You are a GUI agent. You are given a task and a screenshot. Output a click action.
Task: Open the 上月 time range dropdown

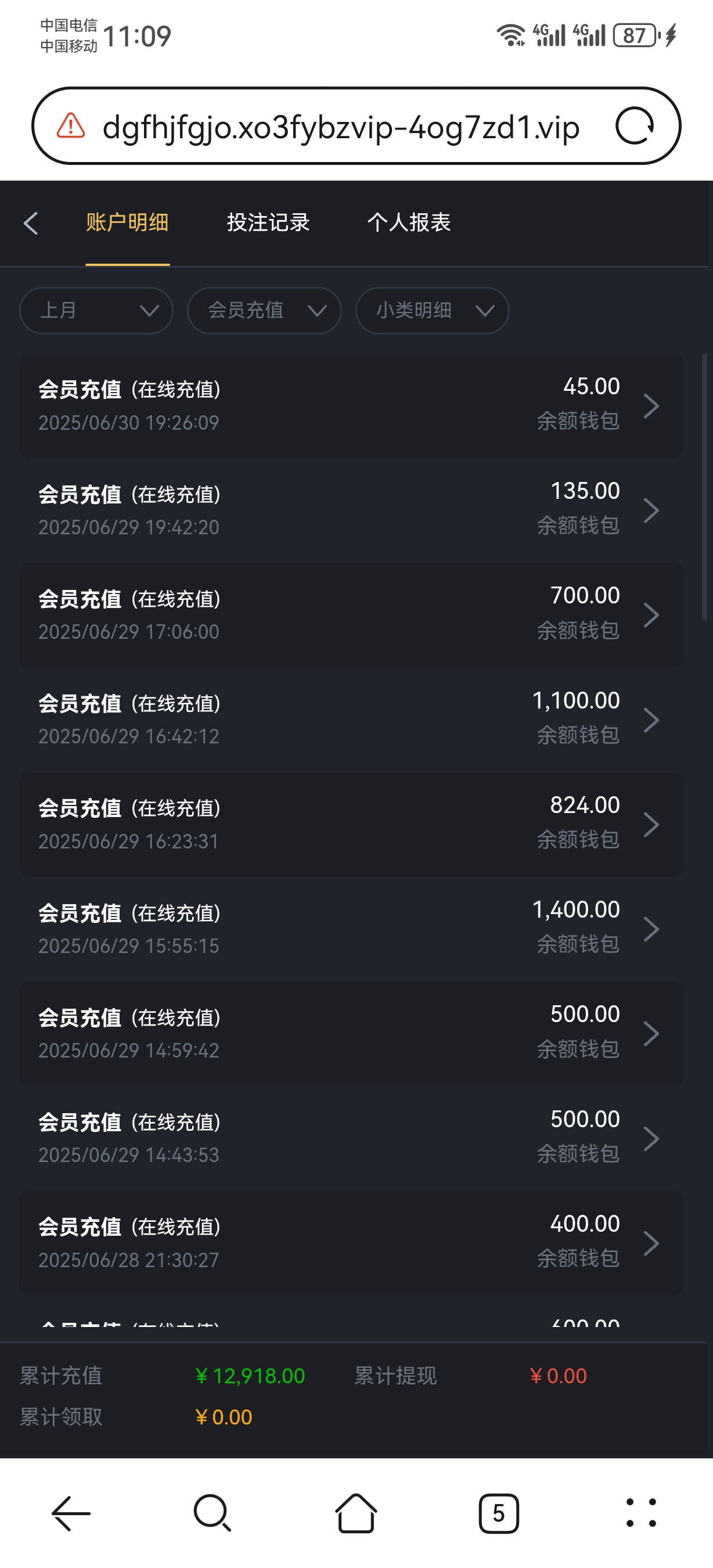tap(96, 311)
